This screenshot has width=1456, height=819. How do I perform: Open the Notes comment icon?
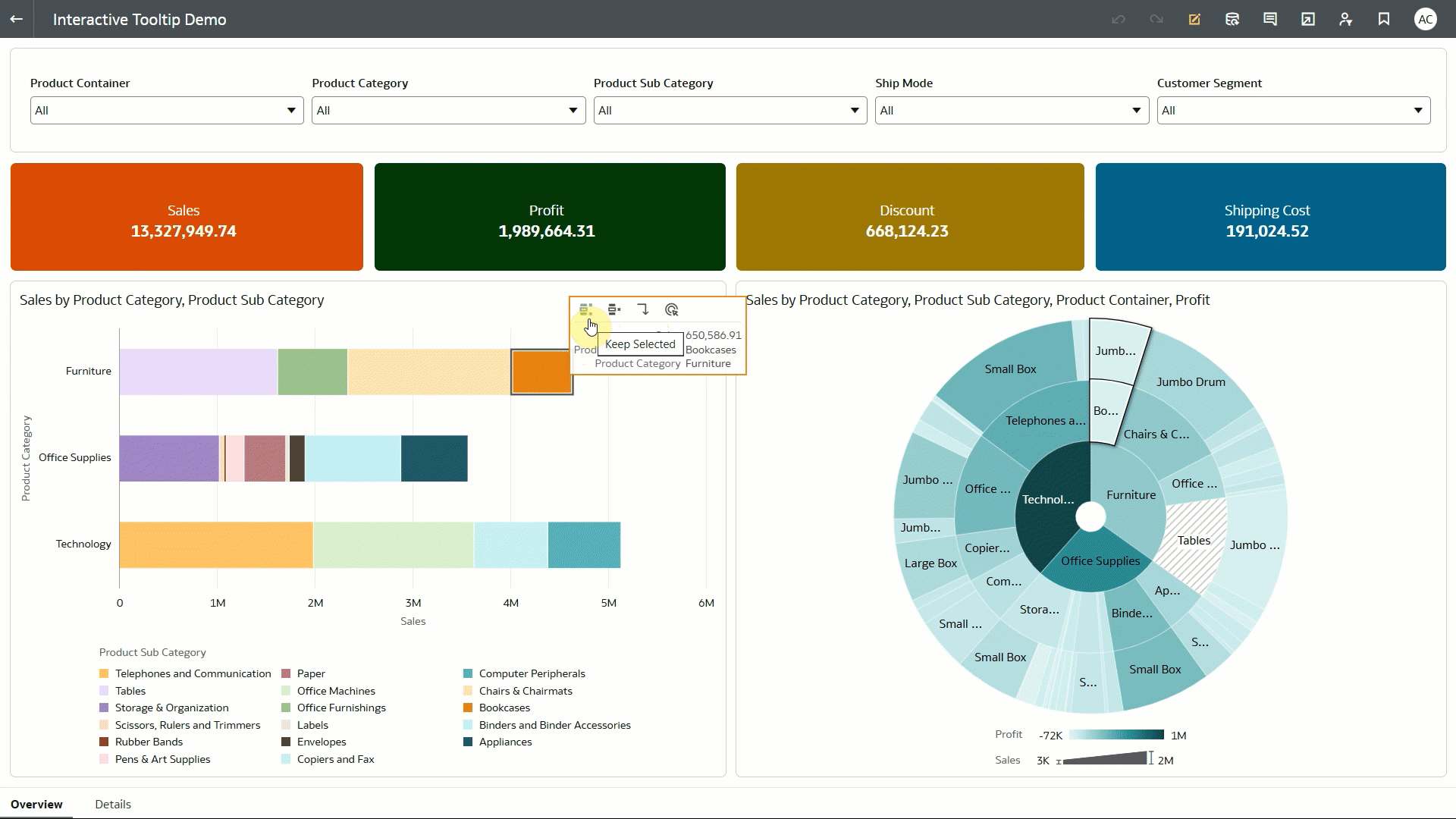pos(1270,19)
